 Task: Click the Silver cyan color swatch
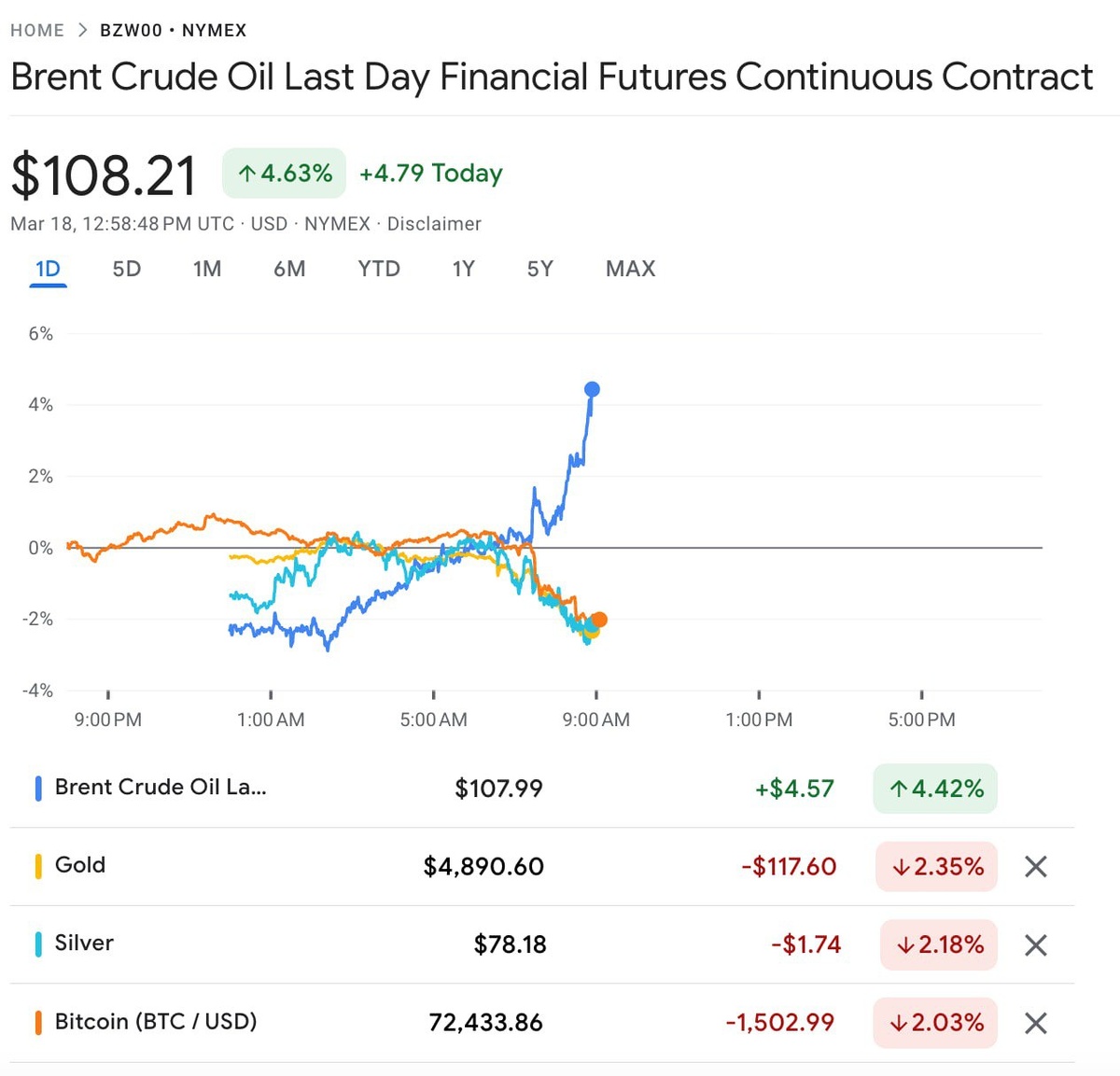pyautogui.click(x=38, y=944)
